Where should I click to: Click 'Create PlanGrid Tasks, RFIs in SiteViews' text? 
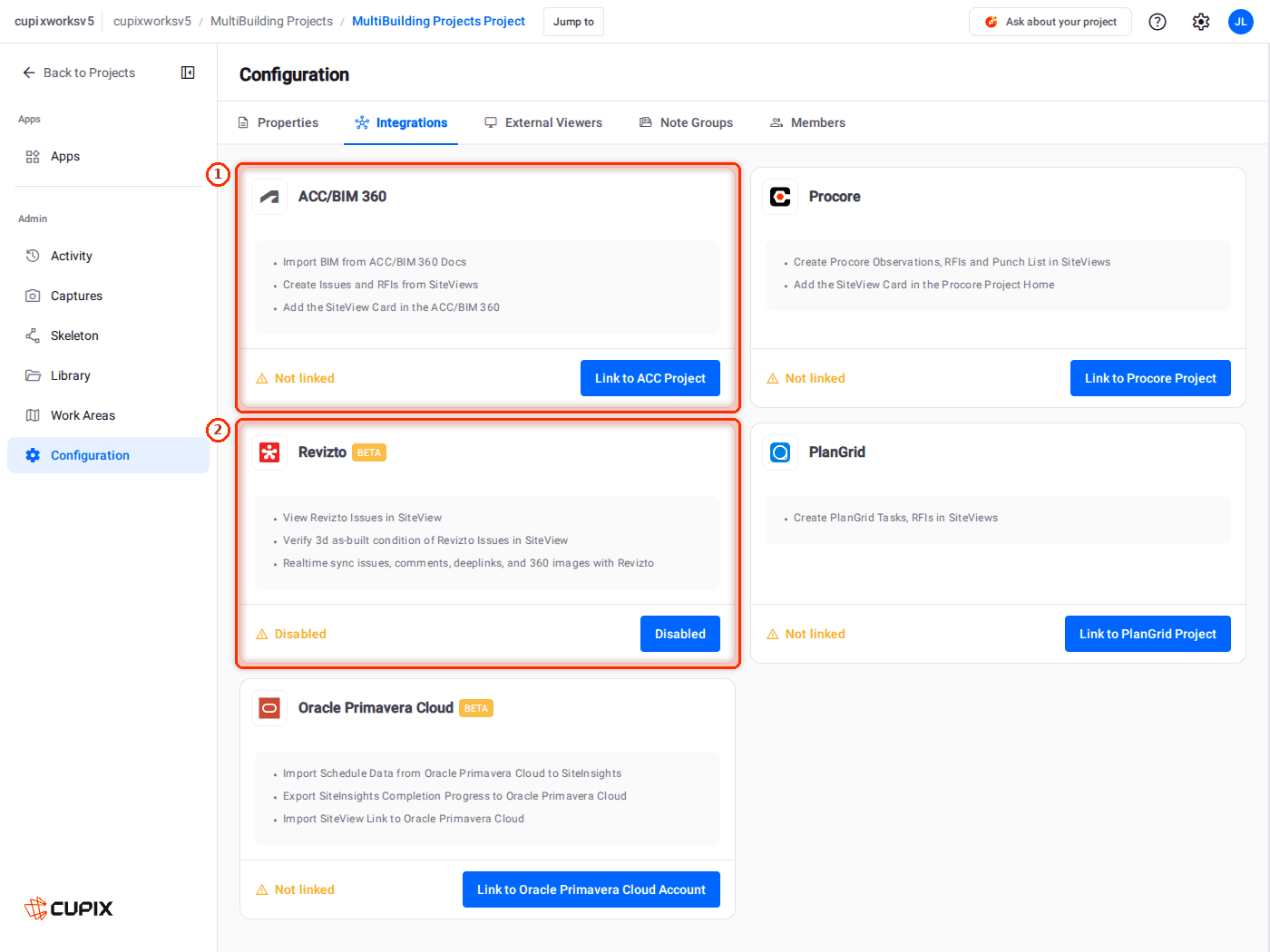click(x=895, y=518)
